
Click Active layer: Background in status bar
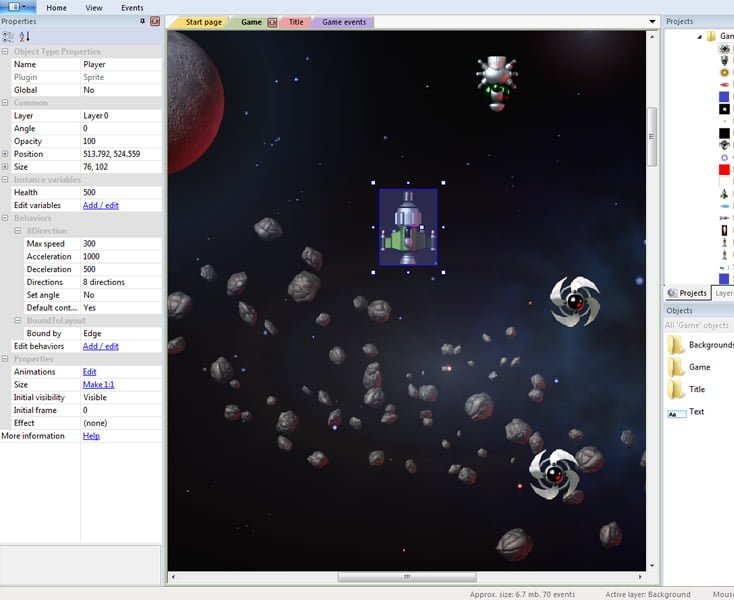pos(647,594)
